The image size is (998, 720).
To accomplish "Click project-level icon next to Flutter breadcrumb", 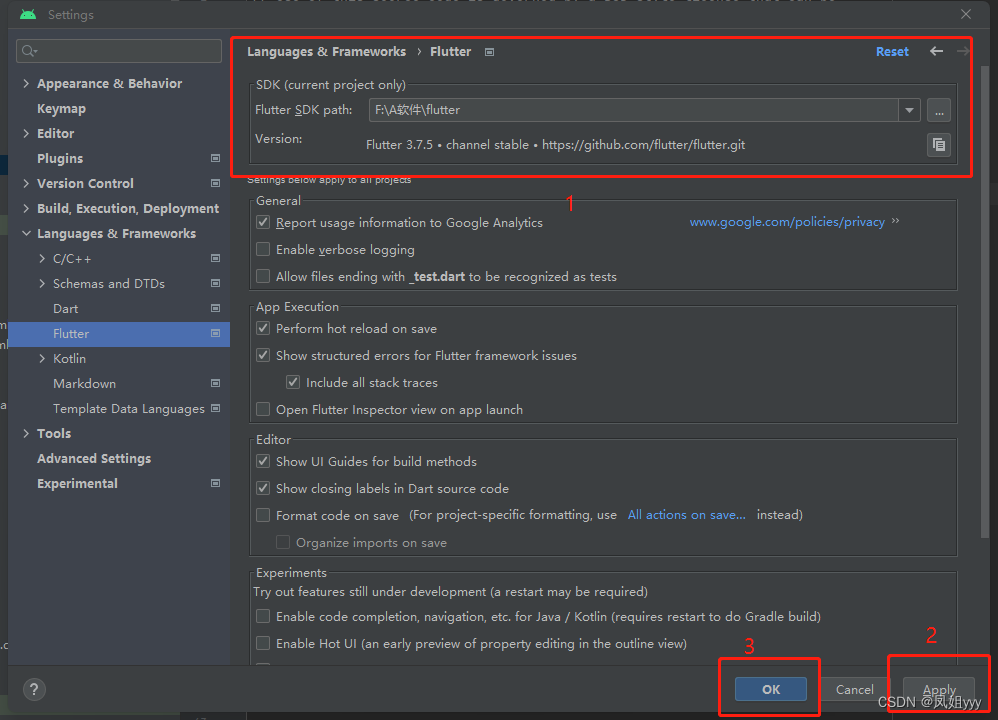I will (489, 52).
